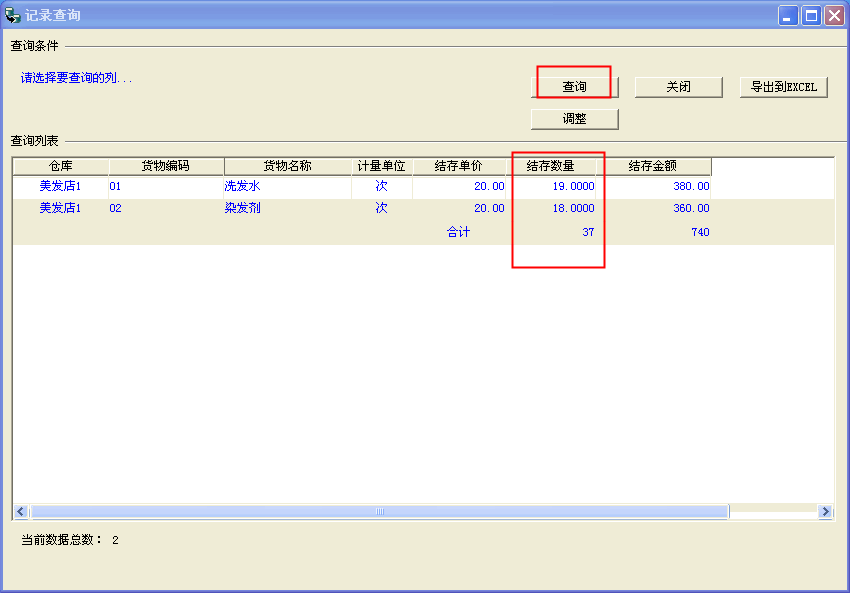Click the 记录查询 window title icon

pos(12,15)
